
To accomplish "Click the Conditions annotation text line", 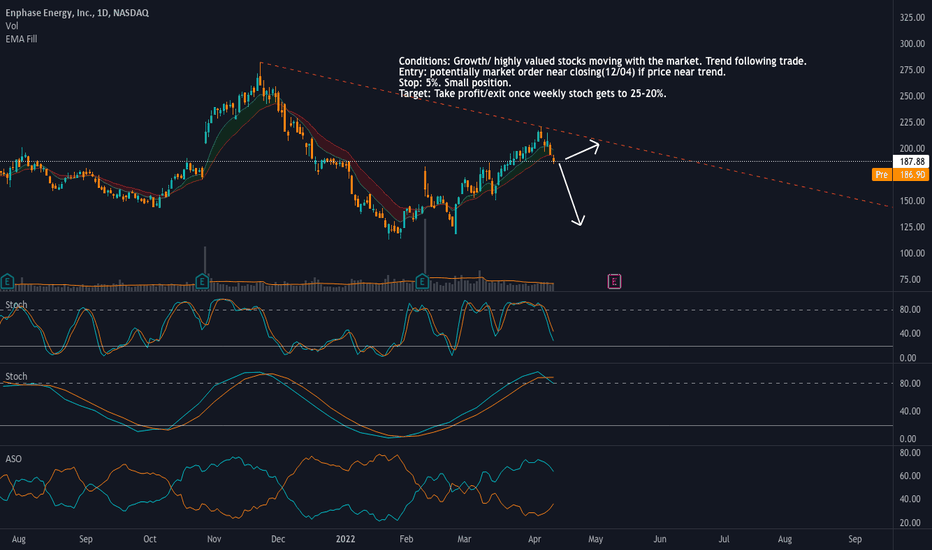I will (x=602, y=61).
